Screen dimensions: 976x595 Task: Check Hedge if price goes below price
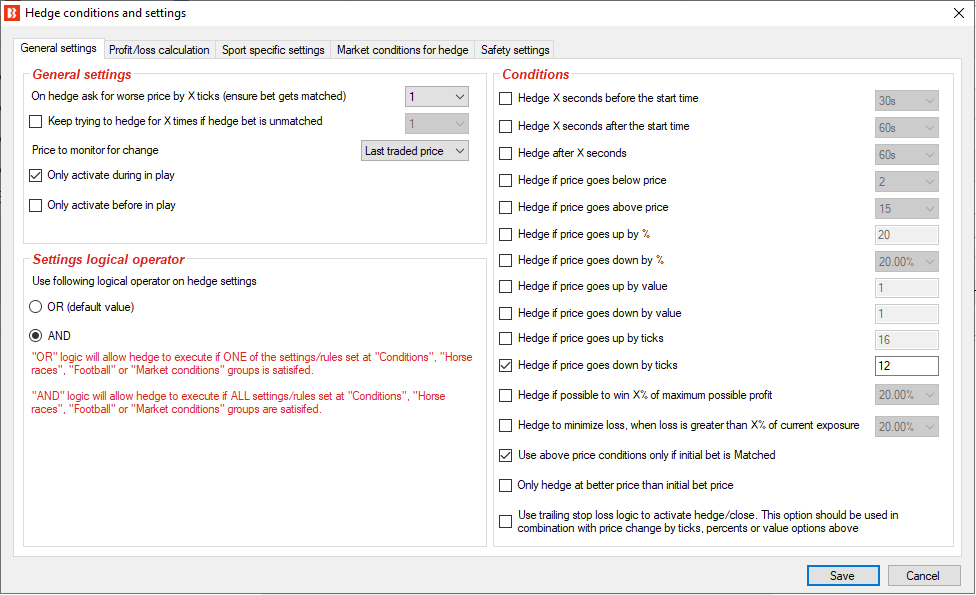click(505, 180)
